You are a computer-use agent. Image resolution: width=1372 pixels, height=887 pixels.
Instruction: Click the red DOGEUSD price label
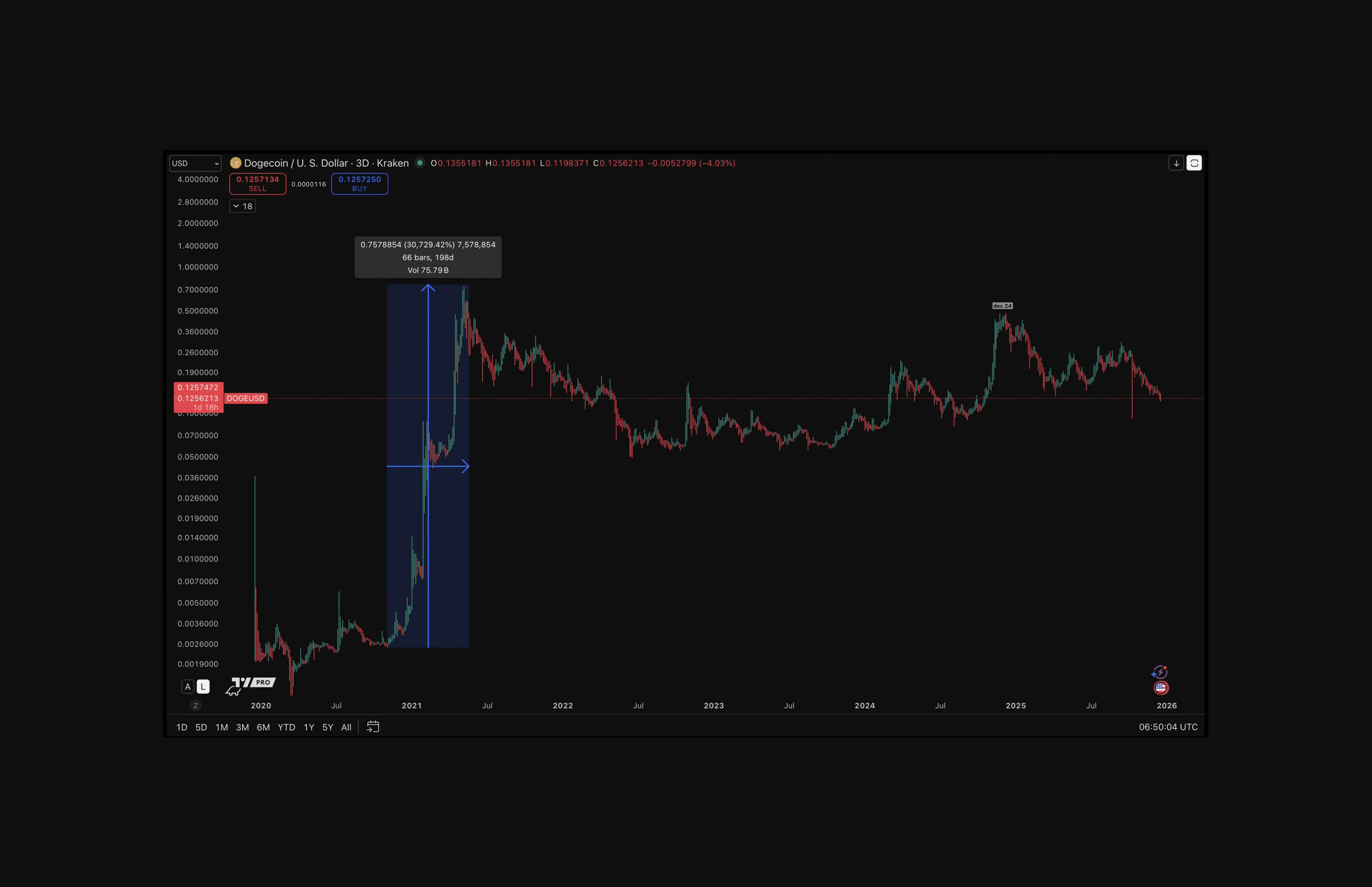pyautogui.click(x=245, y=399)
